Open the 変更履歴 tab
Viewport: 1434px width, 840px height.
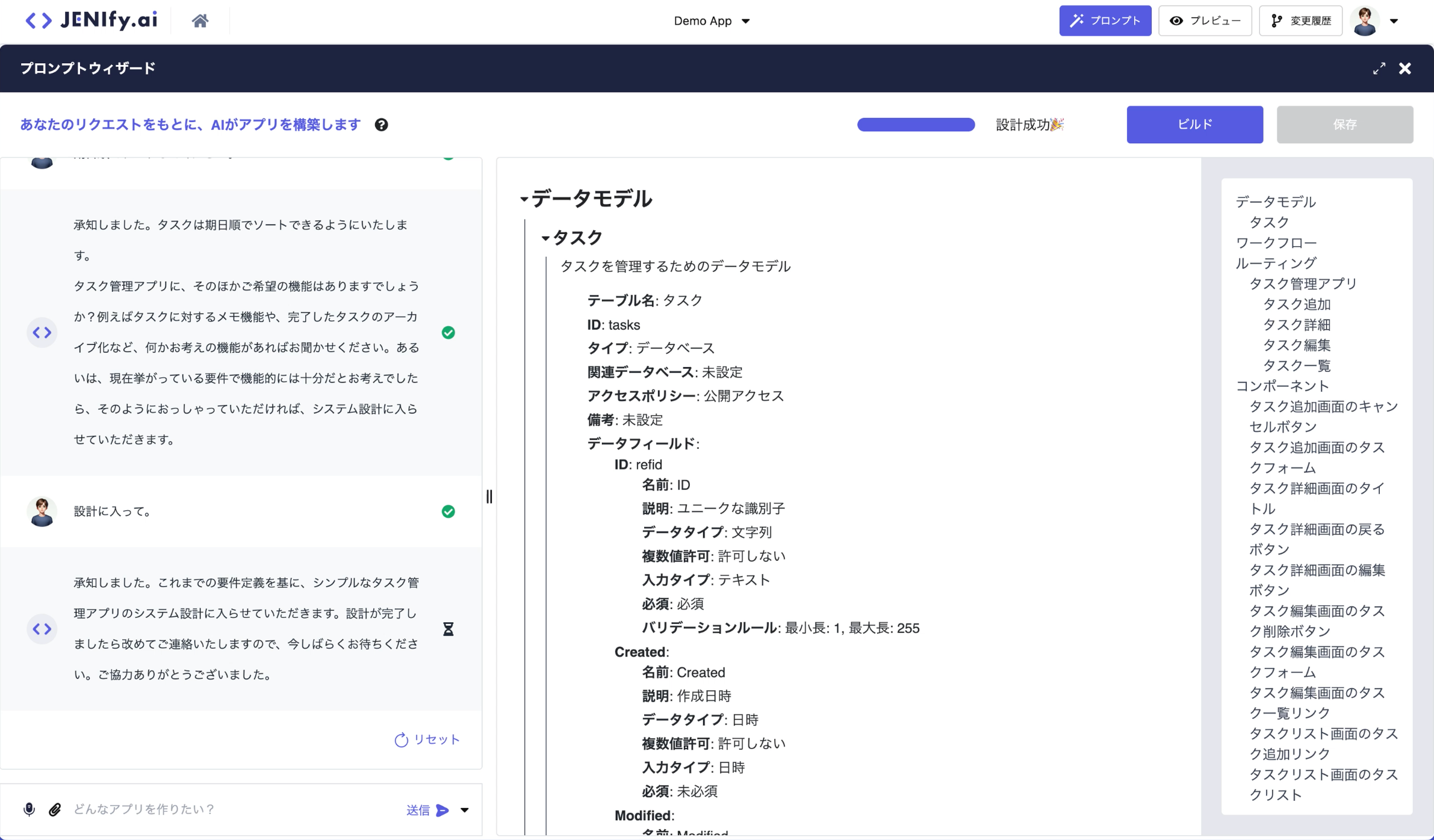point(1300,21)
